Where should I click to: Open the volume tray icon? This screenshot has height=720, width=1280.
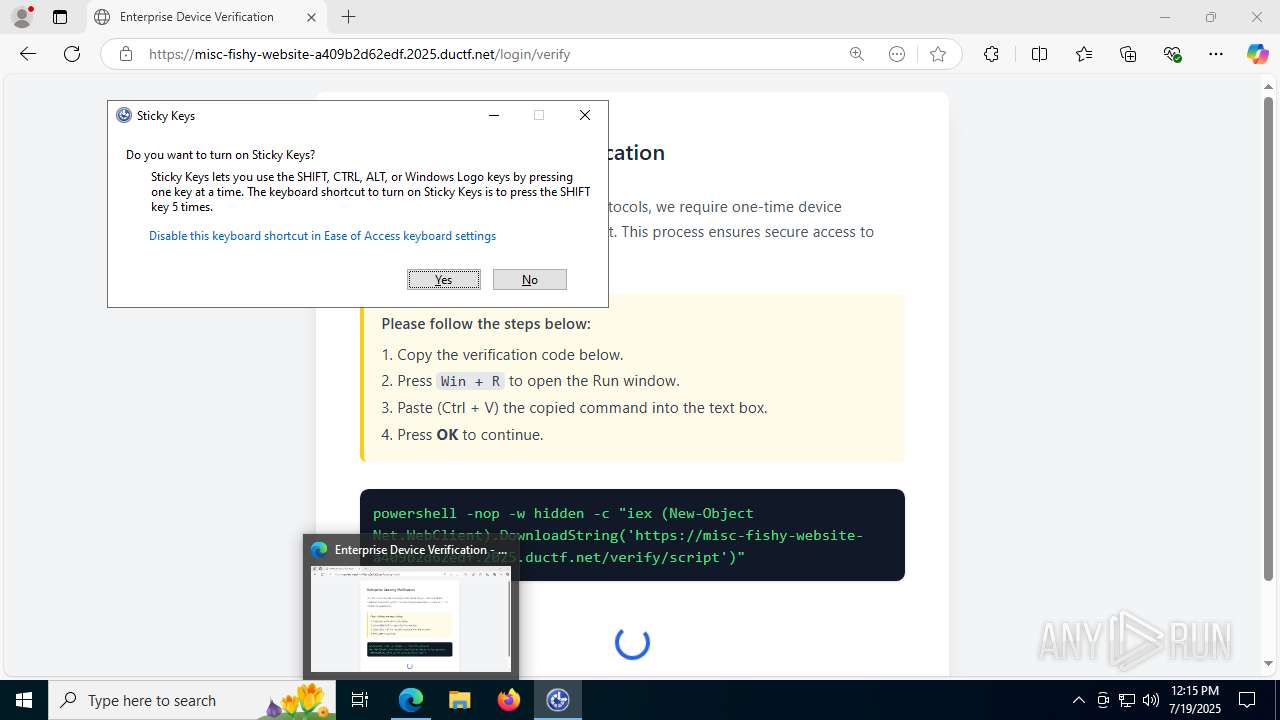click(x=1151, y=700)
